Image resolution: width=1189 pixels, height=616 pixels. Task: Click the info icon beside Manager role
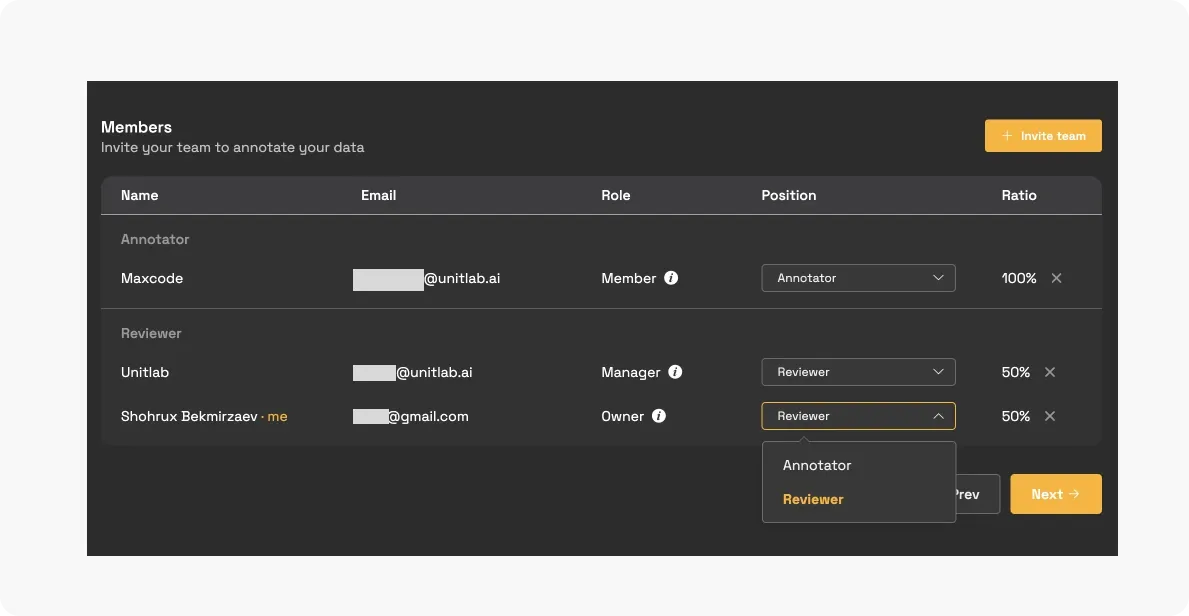[676, 372]
